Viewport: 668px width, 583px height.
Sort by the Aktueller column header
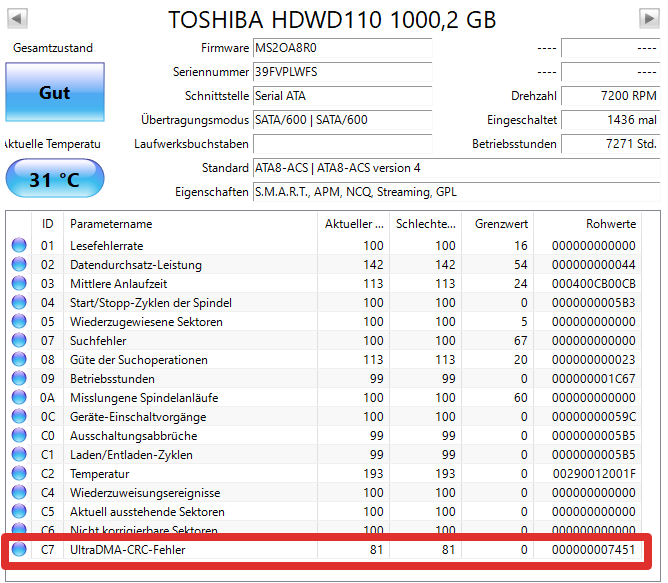click(354, 224)
